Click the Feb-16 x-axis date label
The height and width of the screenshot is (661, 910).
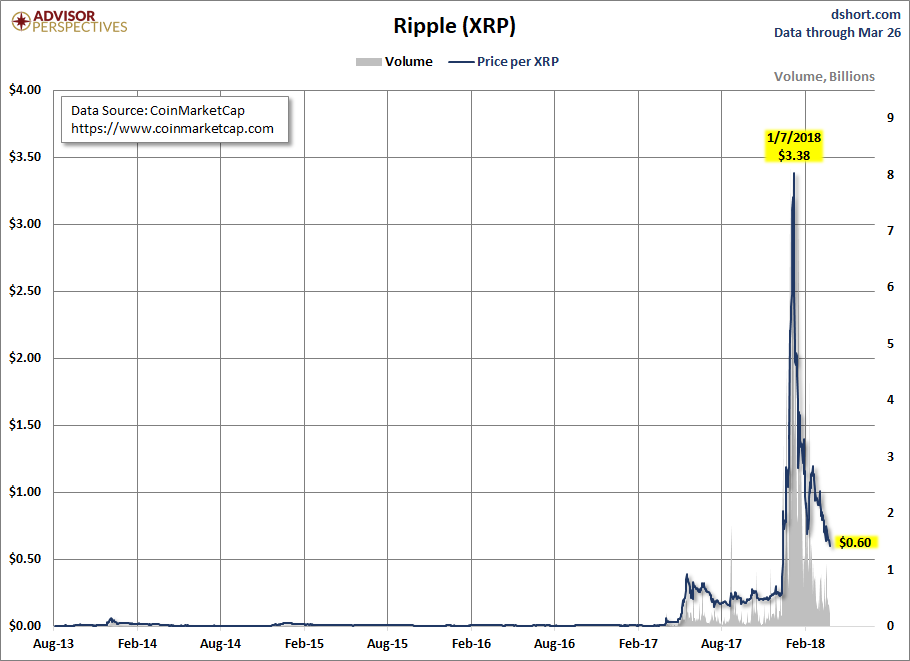(471, 643)
